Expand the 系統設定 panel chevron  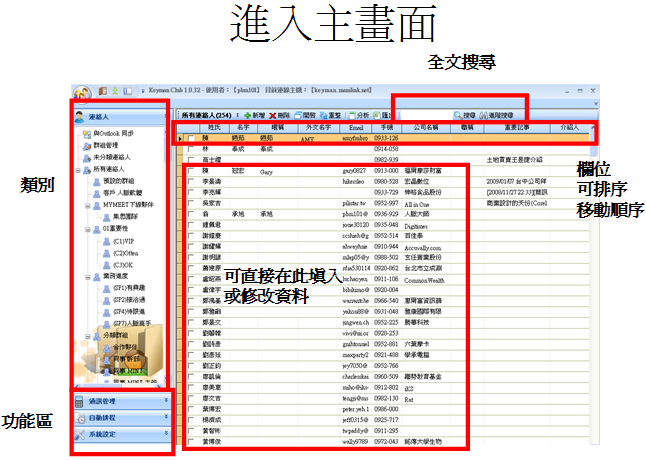coord(166,433)
